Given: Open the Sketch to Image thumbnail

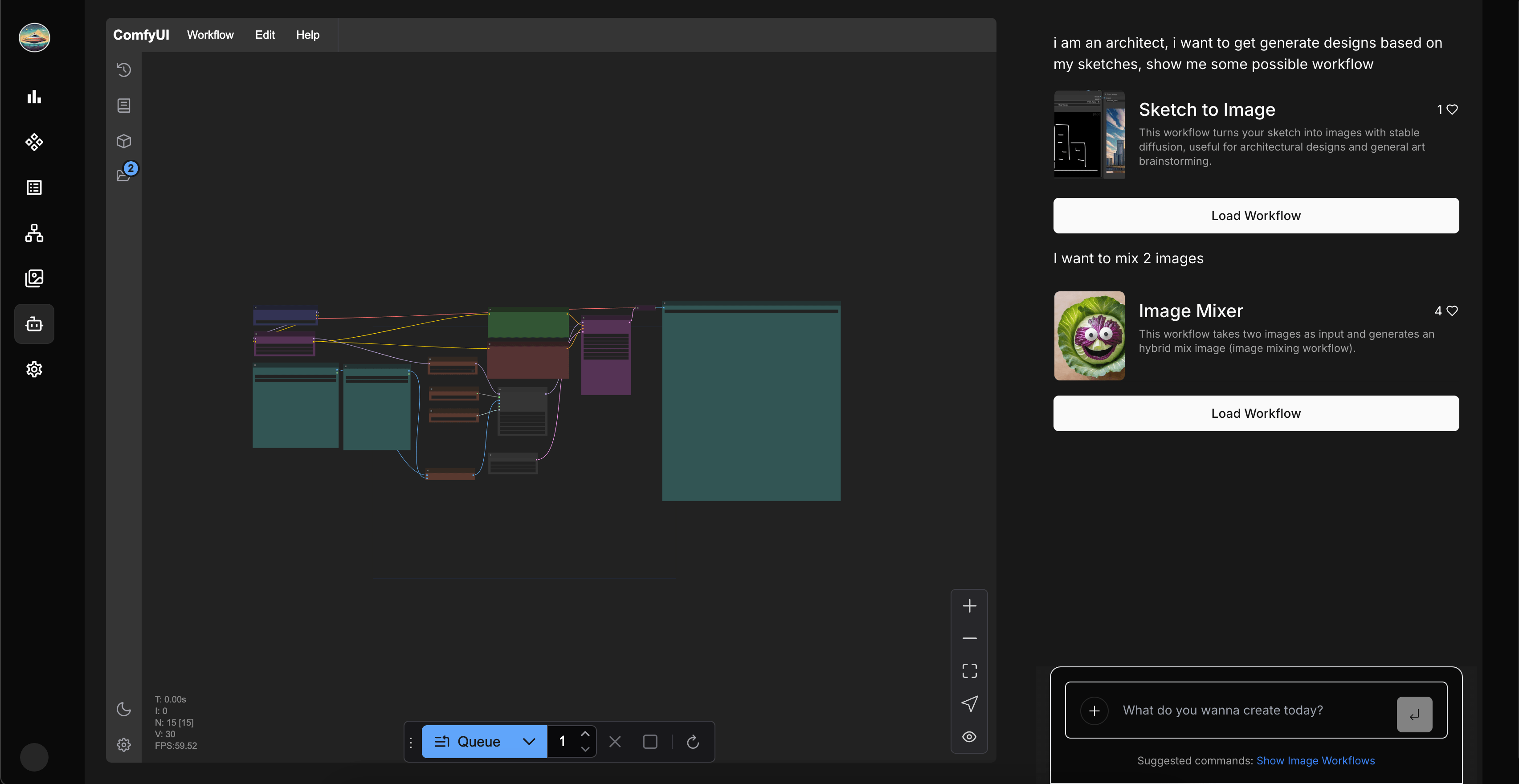Looking at the screenshot, I should (1089, 135).
